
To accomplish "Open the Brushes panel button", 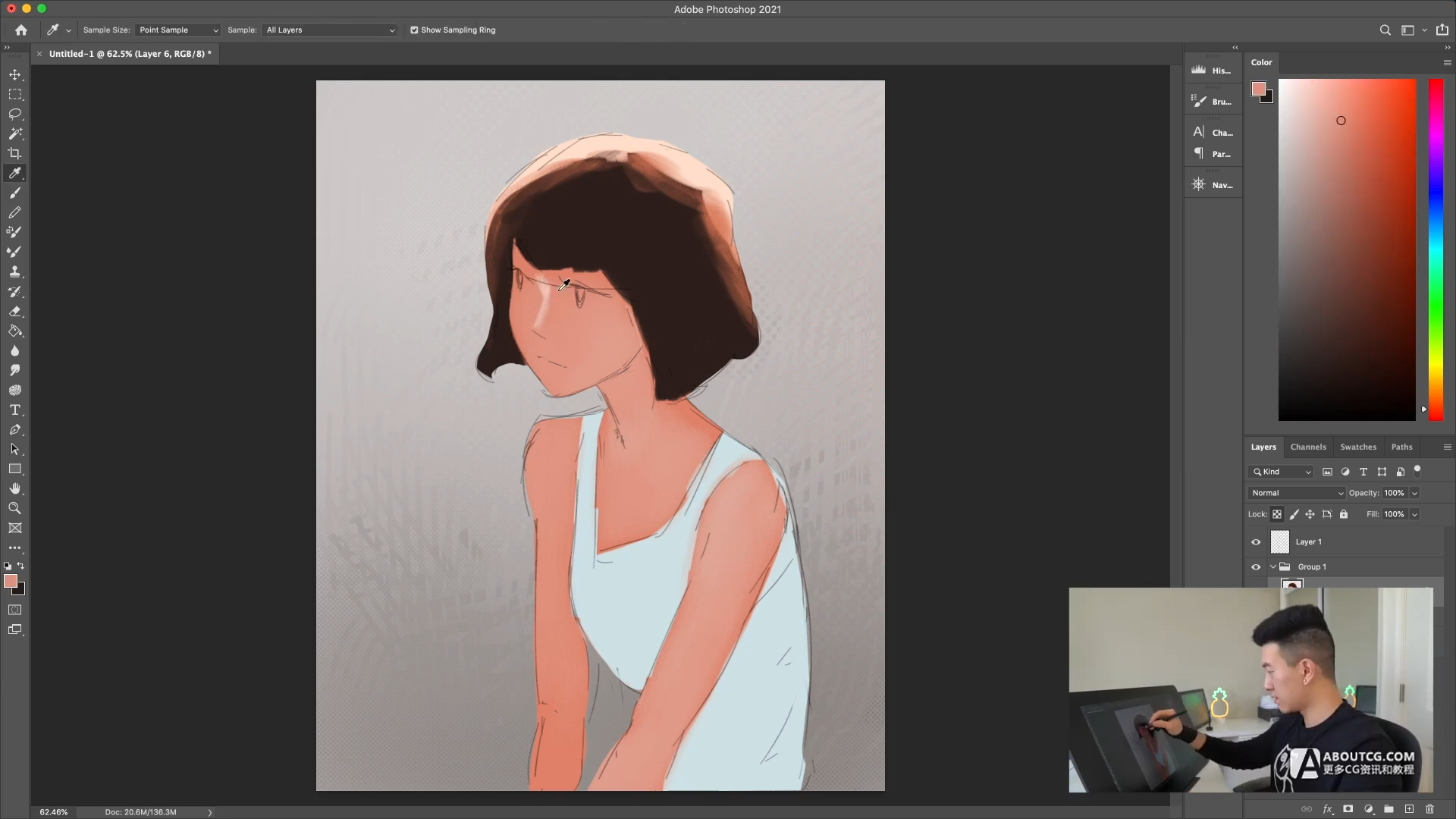I will 1213,102.
